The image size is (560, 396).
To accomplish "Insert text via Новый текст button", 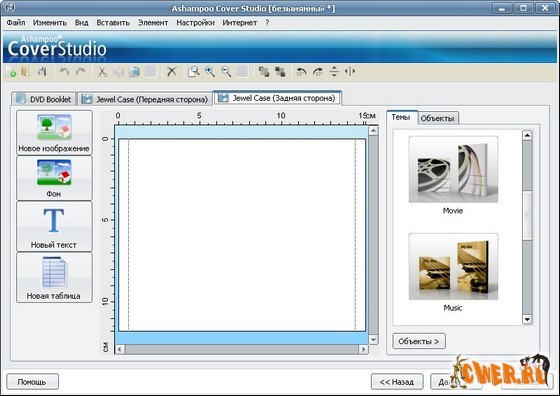I will click(x=54, y=226).
